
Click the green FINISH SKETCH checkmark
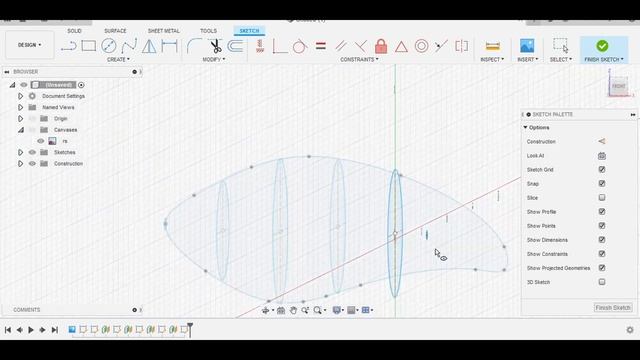tap(602, 46)
